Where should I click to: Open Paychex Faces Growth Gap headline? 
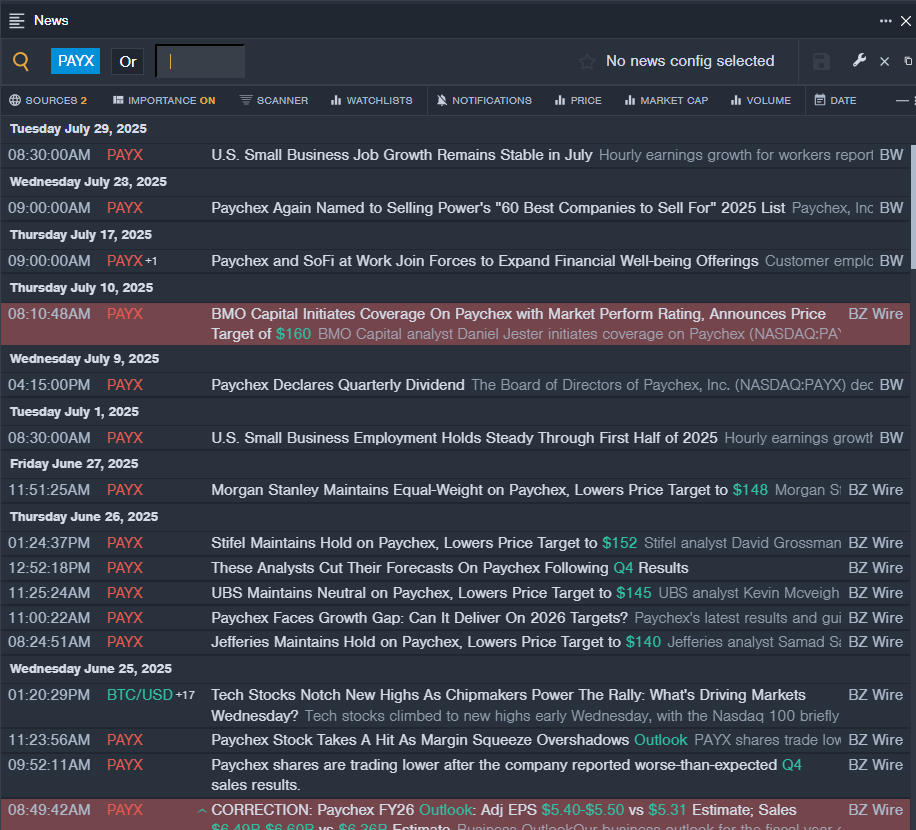click(419, 618)
